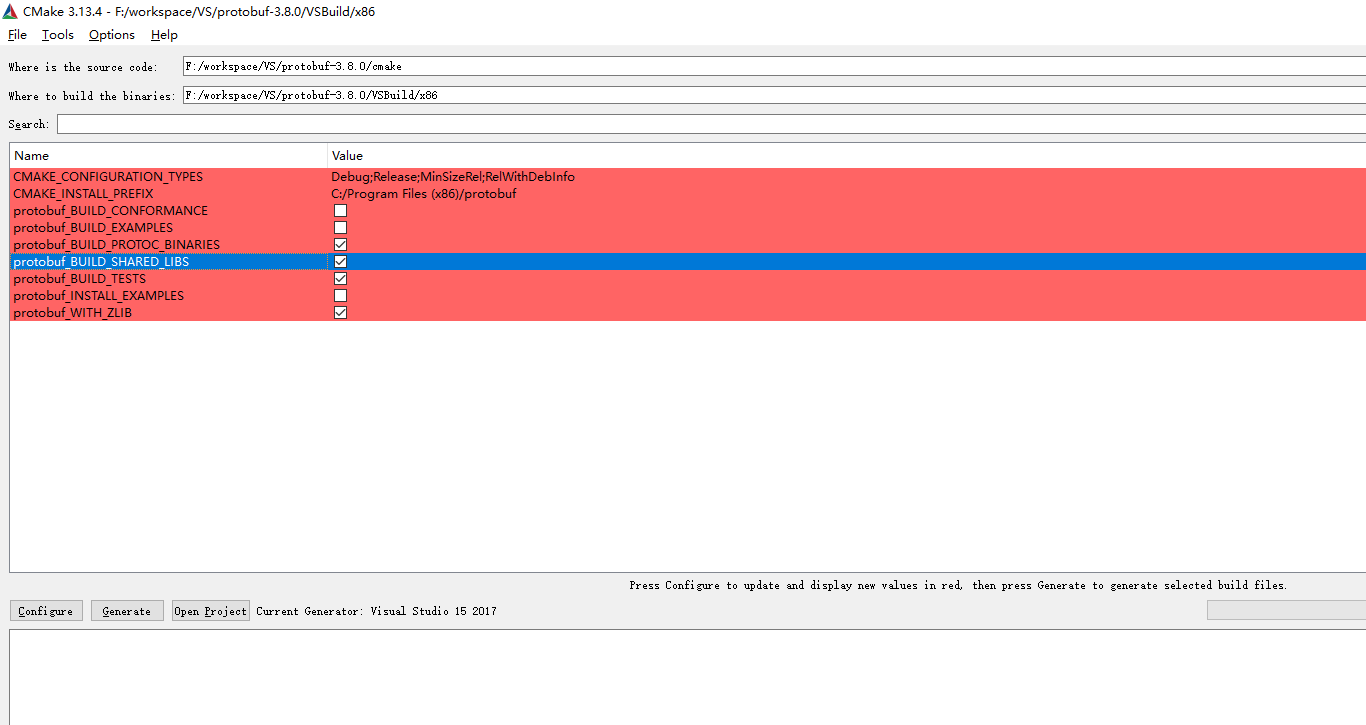Uncheck protobuf_BUILD_SHARED_LIBS checkbox

click(x=341, y=262)
